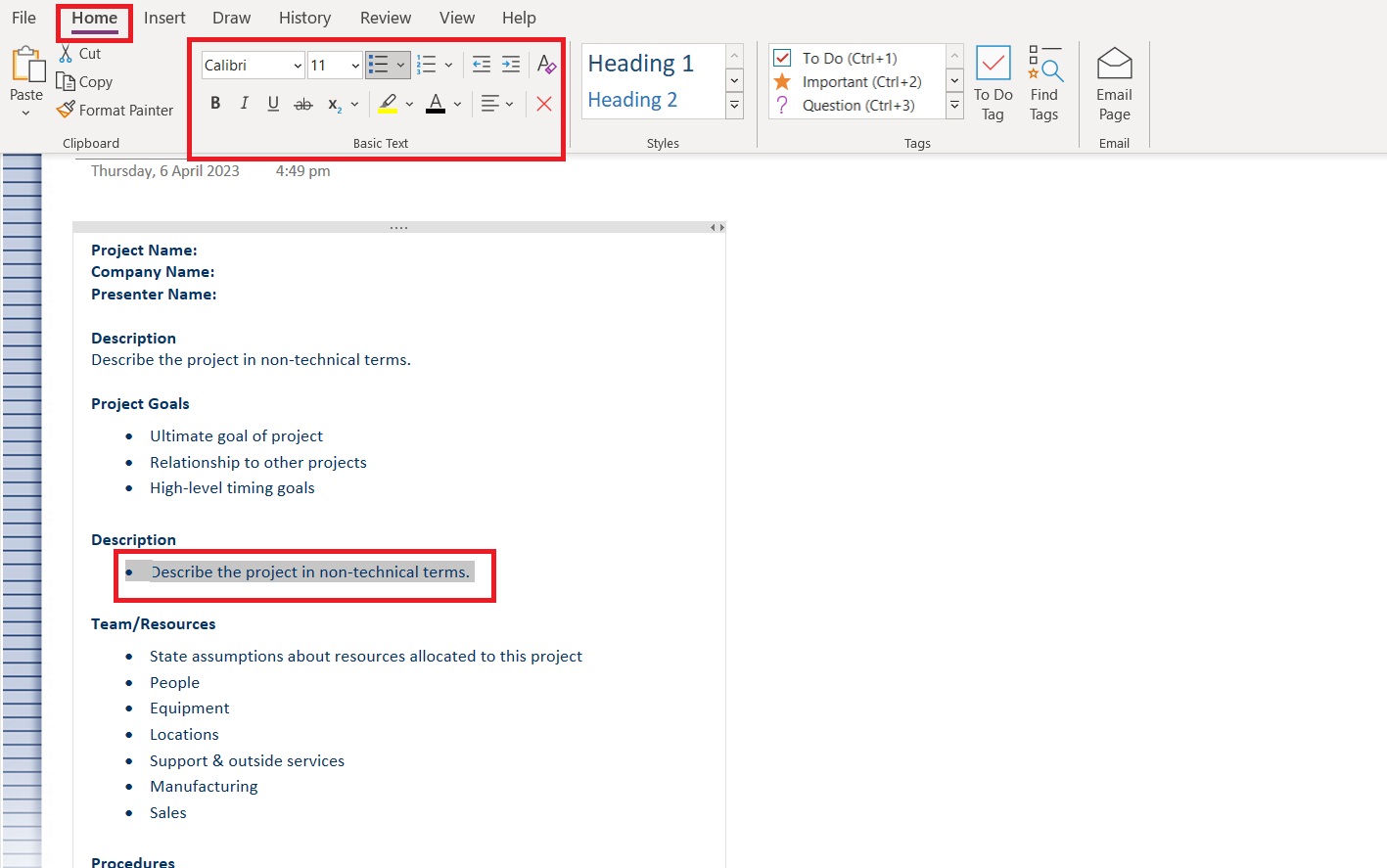
Task: Open the History menu
Action: tap(304, 17)
